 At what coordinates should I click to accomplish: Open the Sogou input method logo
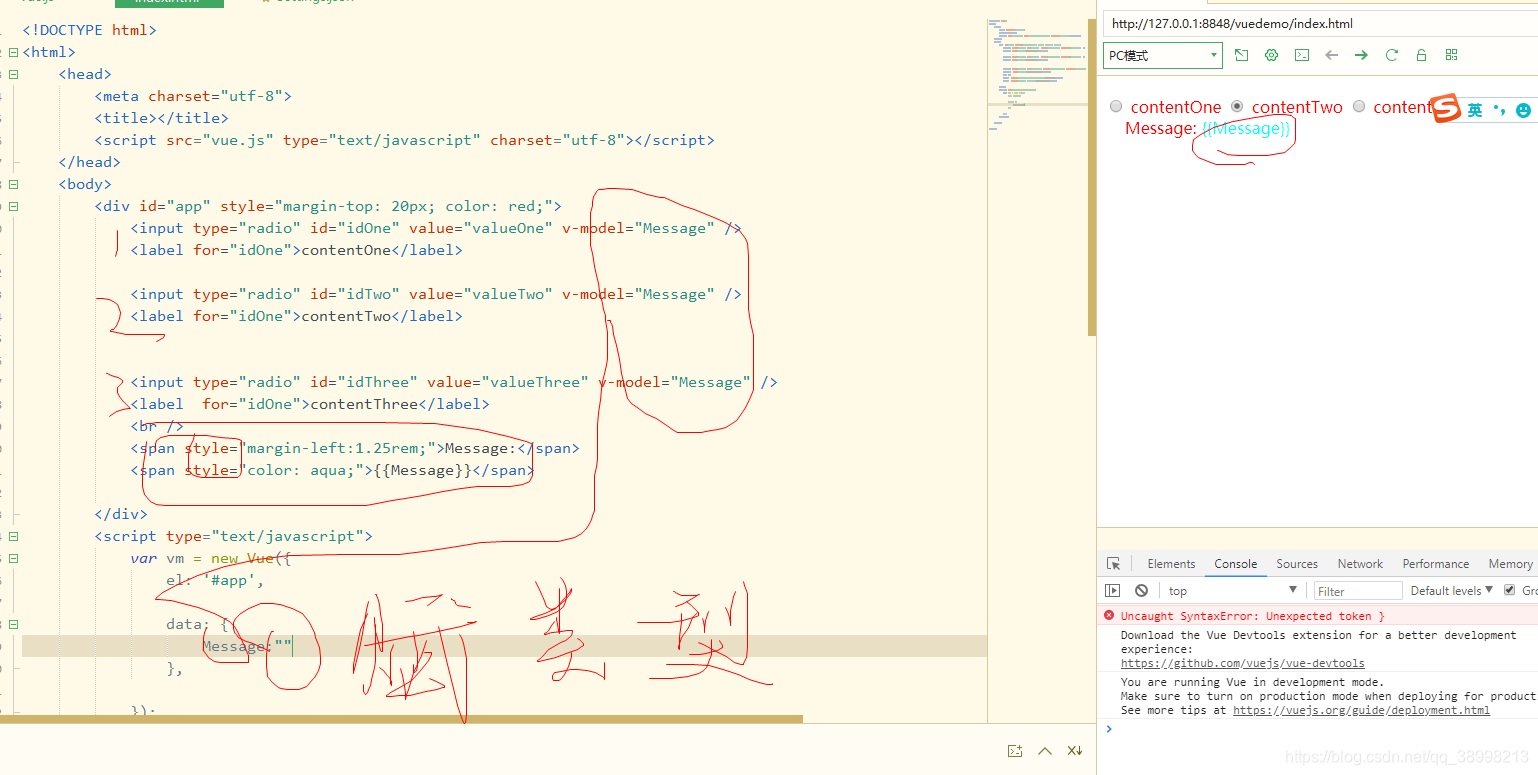pos(1445,109)
